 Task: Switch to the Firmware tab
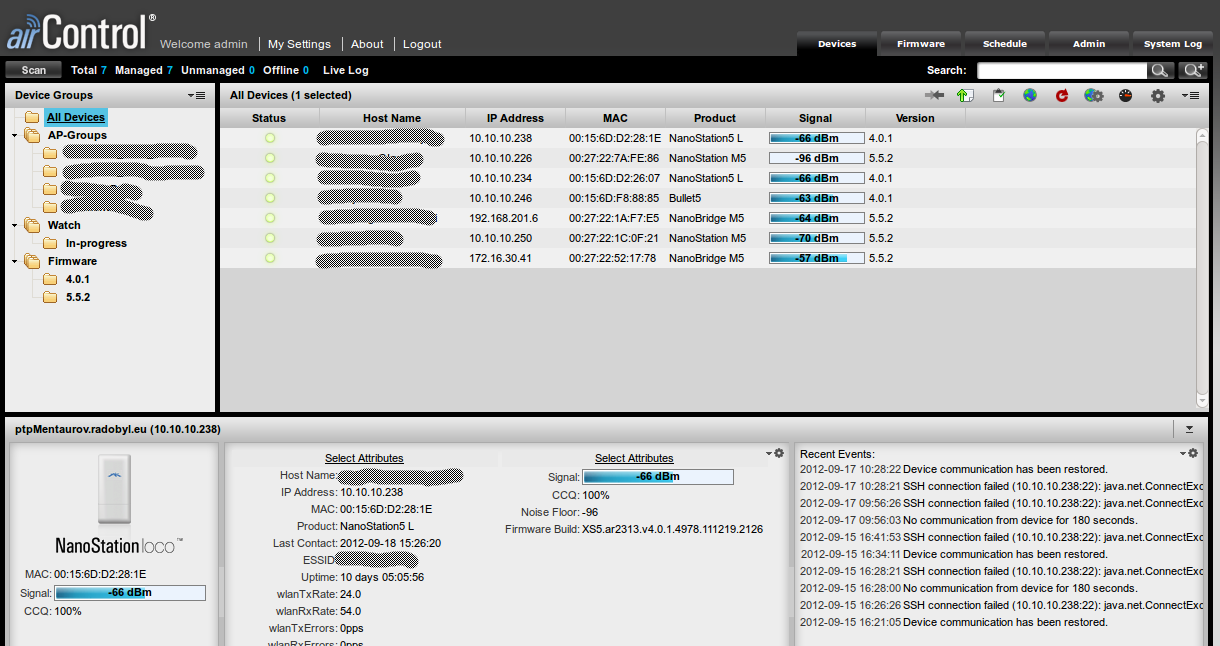tap(921, 43)
